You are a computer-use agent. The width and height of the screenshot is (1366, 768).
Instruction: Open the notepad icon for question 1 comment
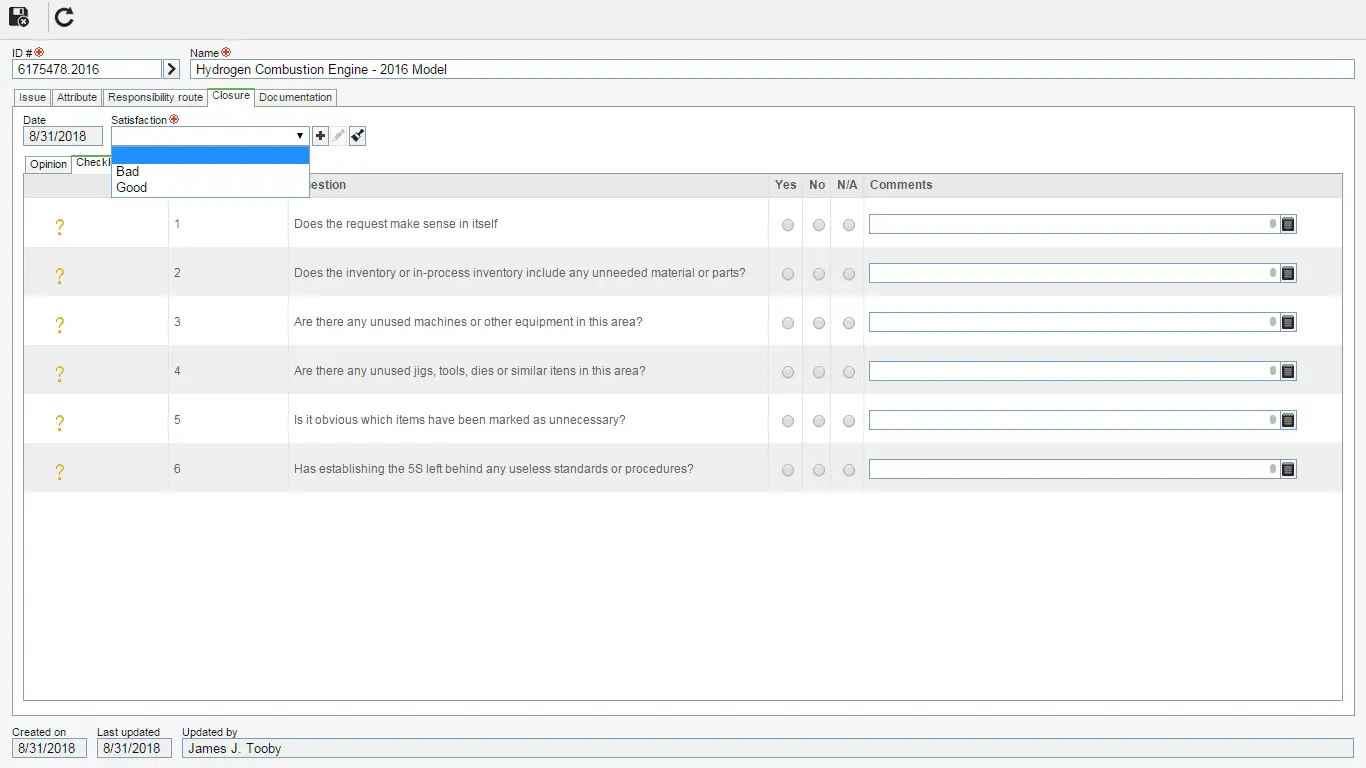1288,224
